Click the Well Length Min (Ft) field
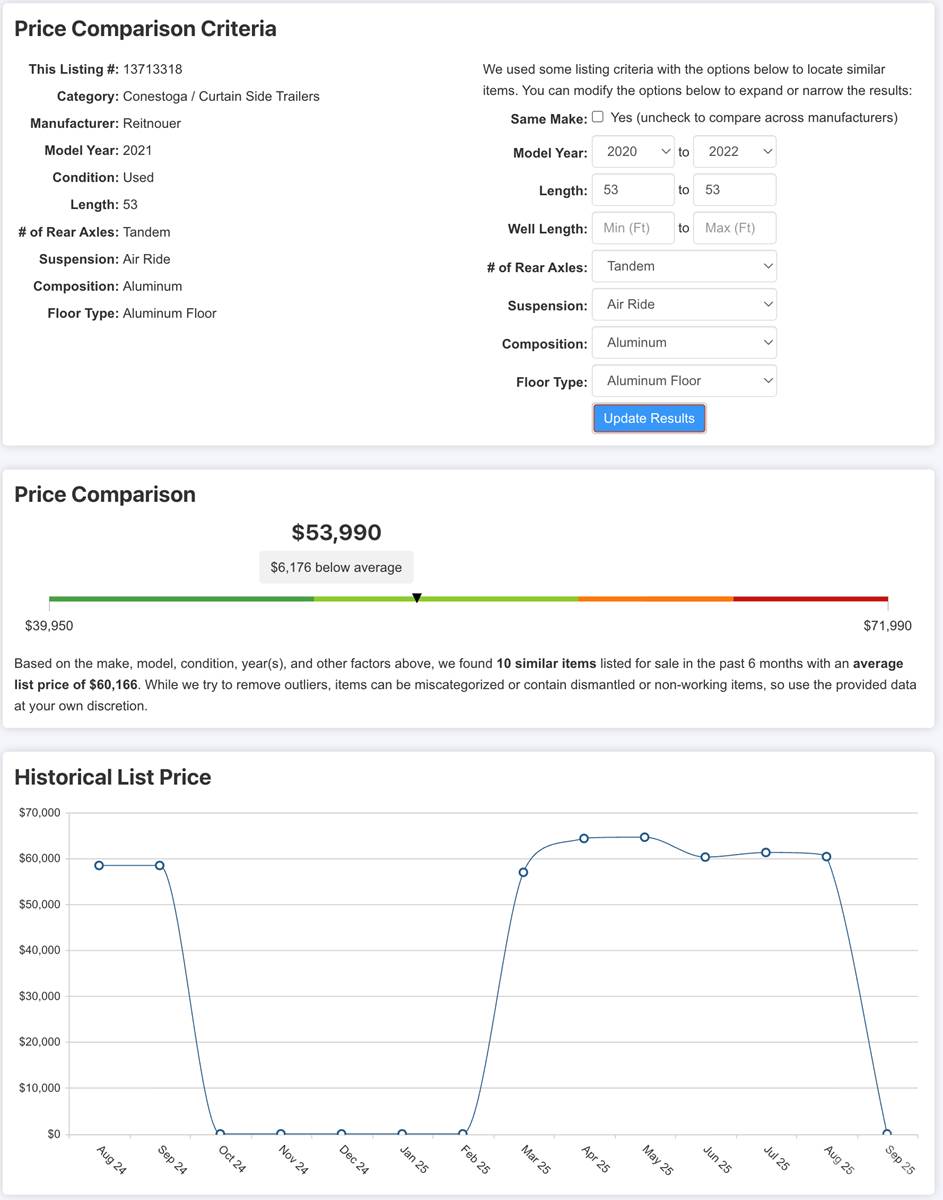Viewport: 943px width, 1200px height. coord(634,228)
